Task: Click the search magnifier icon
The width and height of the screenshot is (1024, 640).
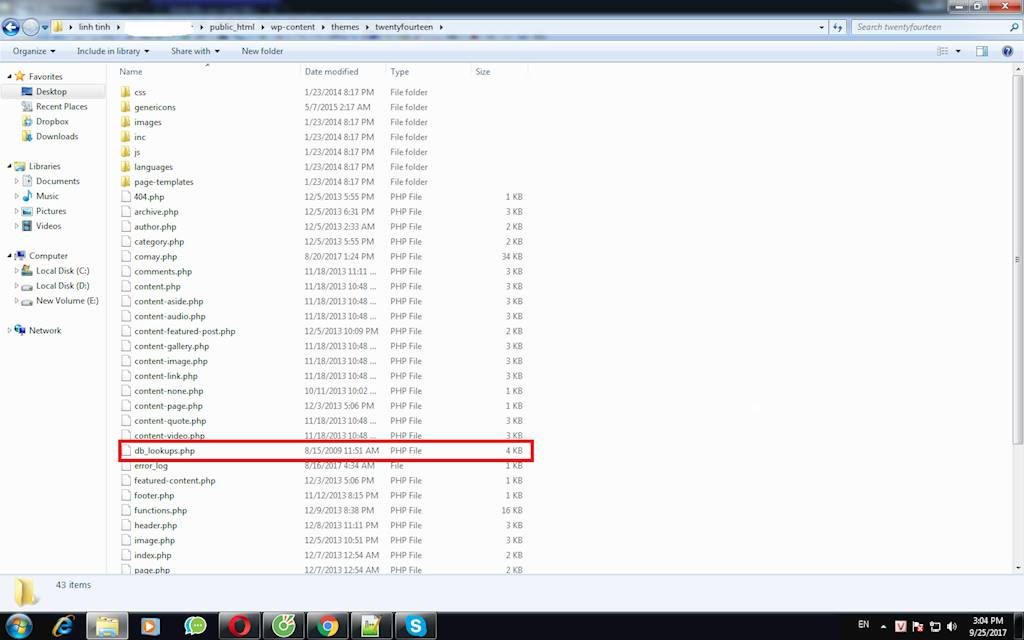Action: click(1014, 27)
